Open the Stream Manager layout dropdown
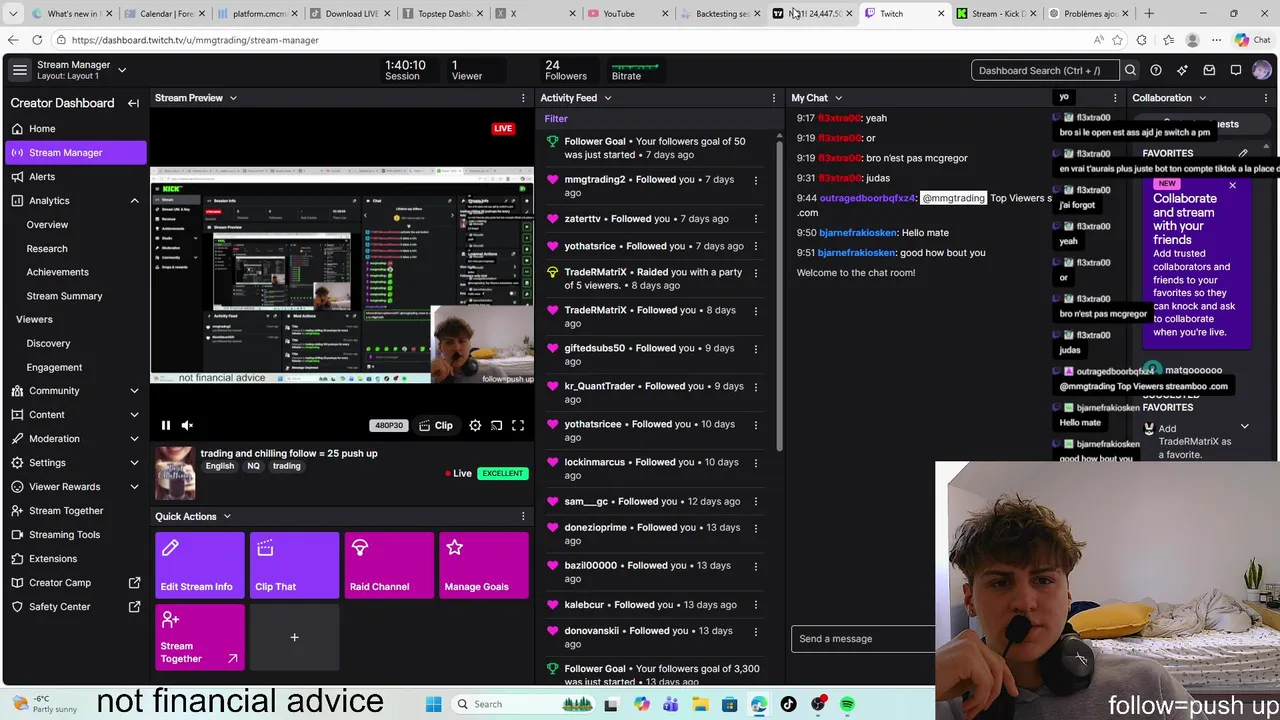 (122, 70)
